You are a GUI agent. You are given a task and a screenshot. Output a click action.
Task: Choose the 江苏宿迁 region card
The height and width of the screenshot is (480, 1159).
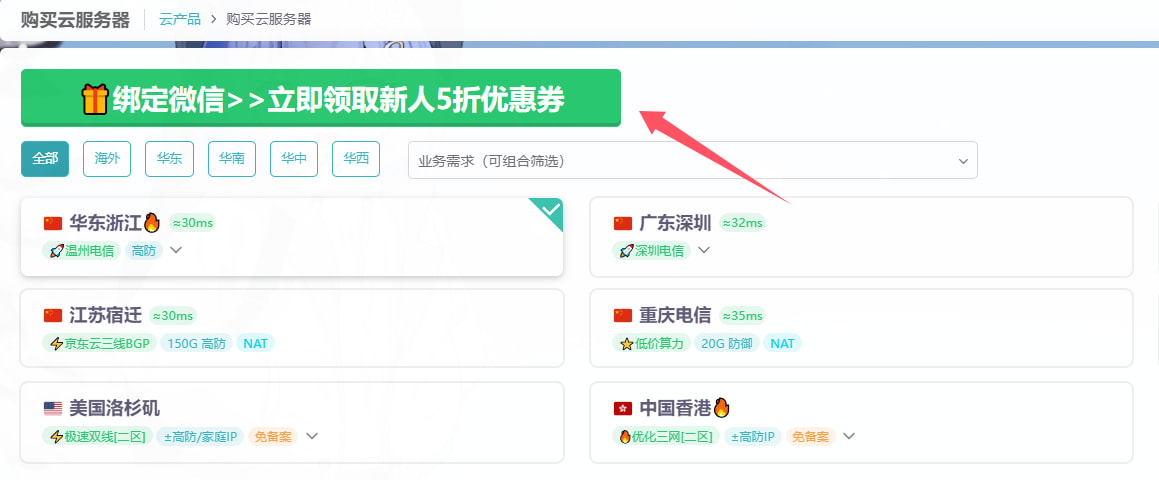click(x=292, y=328)
